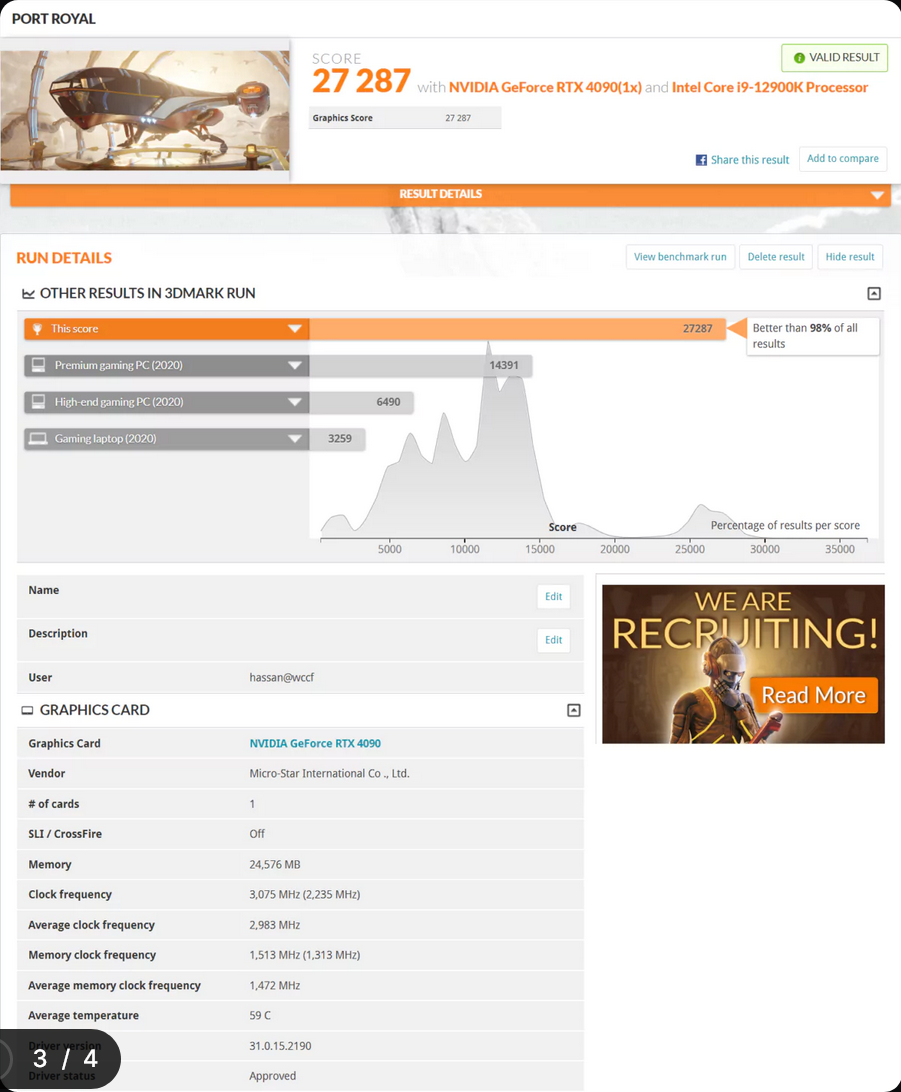Click the Hide result button
This screenshot has width=901, height=1092.
(x=850, y=257)
